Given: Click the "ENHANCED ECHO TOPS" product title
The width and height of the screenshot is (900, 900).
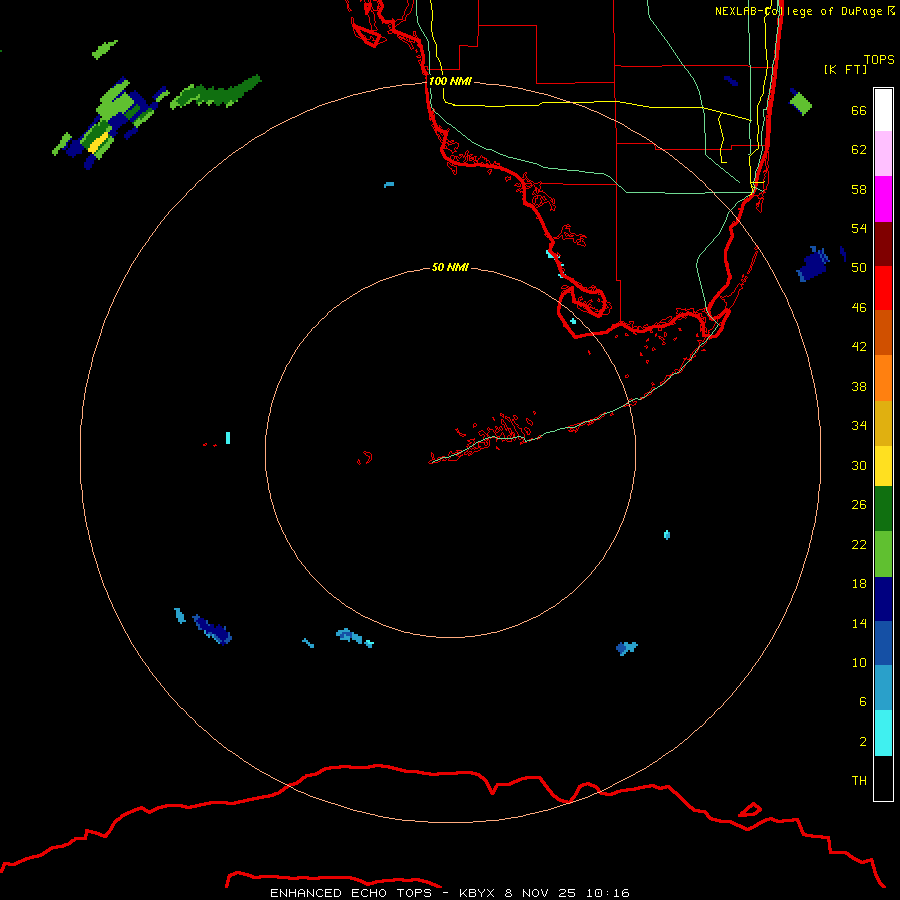Looking at the screenshot, I should (351, 893).
